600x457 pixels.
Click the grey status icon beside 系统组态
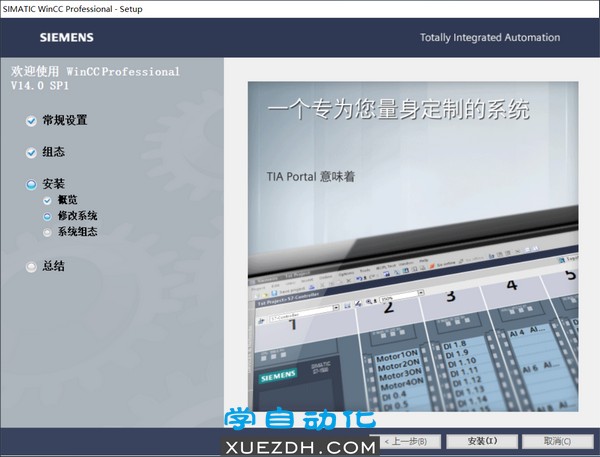tap(47, 232)
